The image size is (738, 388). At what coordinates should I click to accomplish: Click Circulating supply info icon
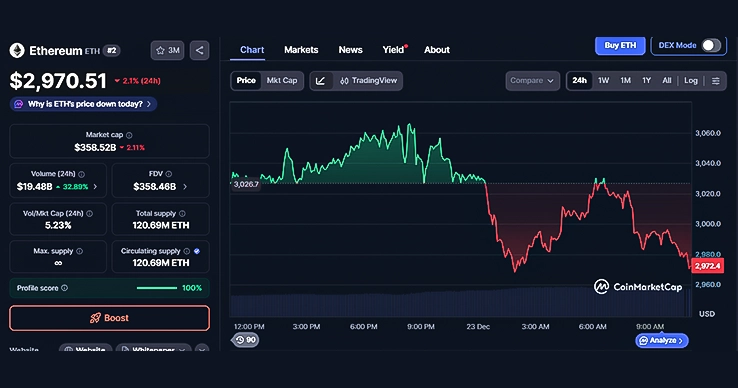(x=187, y=251)
